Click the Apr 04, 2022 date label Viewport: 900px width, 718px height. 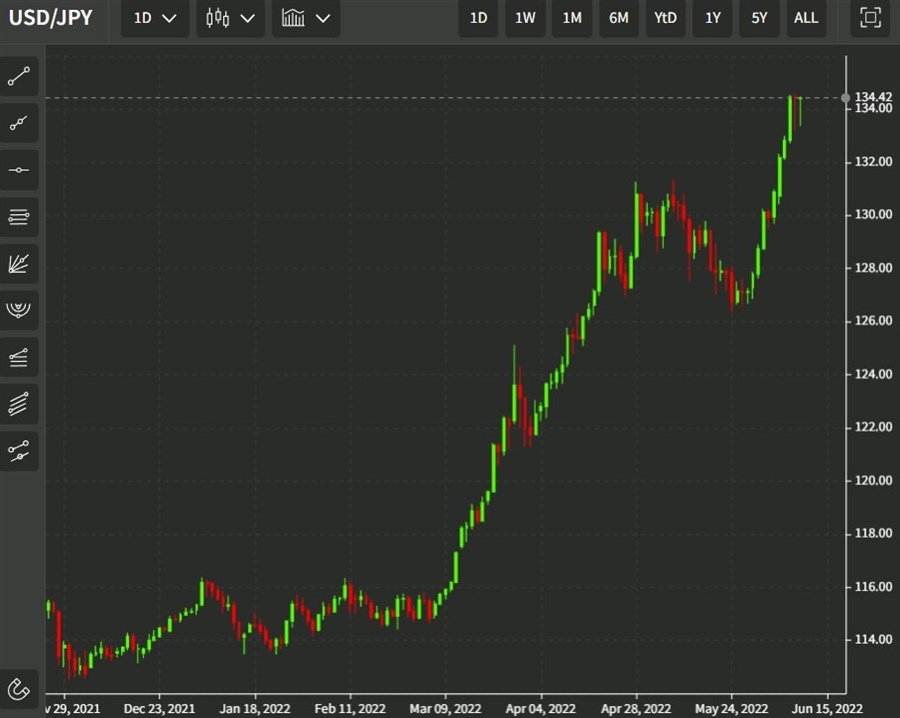click(x=541, y=709)
